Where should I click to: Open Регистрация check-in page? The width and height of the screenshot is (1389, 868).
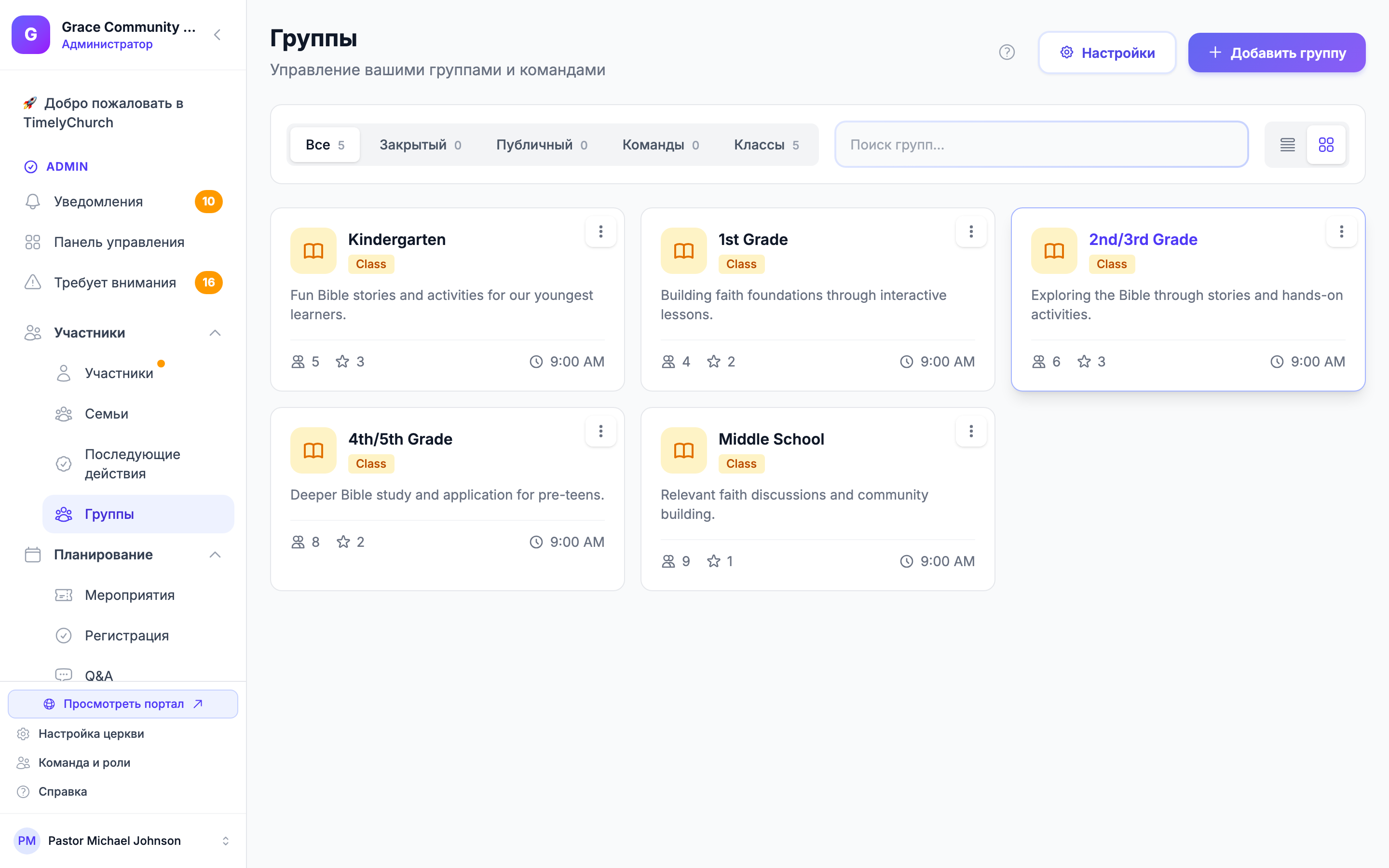pyautogui.click(x=138, y=636)
